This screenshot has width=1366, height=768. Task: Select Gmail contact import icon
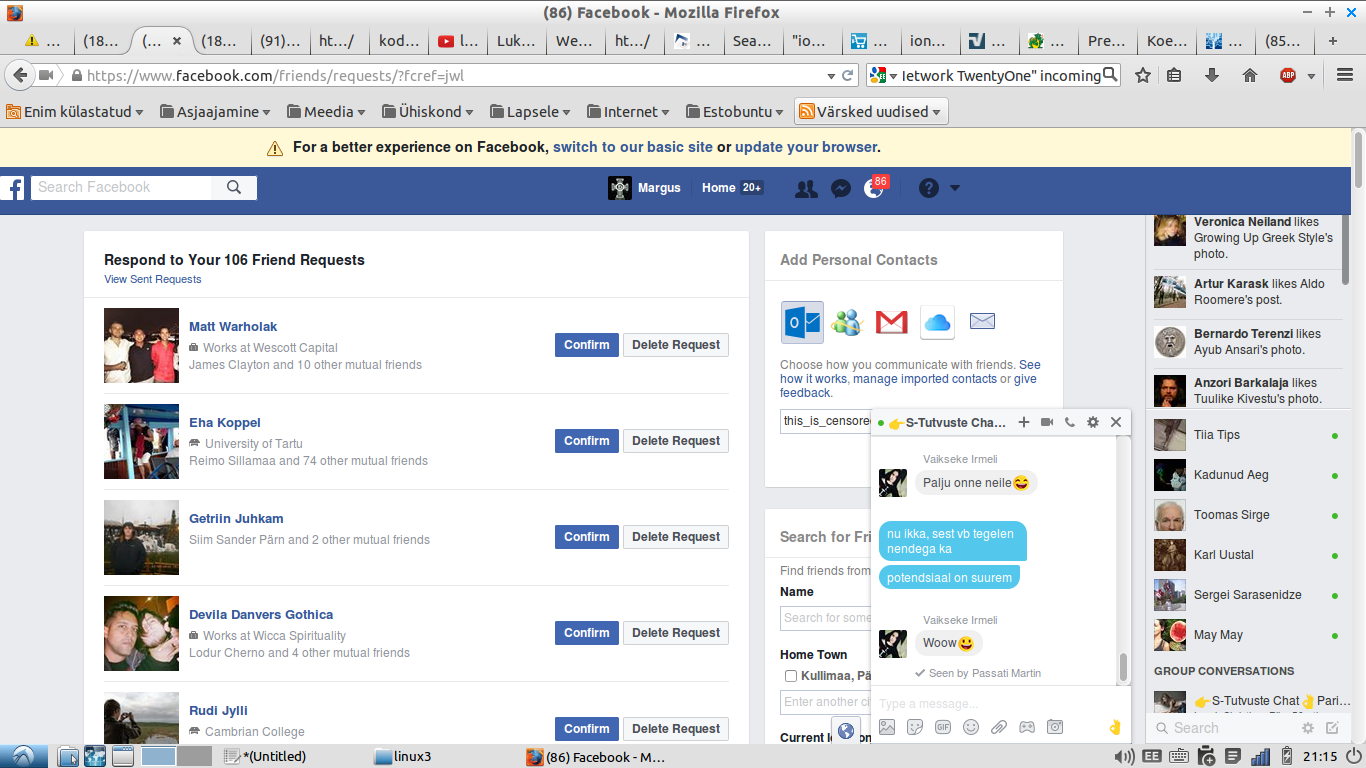pyautogui.click(x=891, y=322)
